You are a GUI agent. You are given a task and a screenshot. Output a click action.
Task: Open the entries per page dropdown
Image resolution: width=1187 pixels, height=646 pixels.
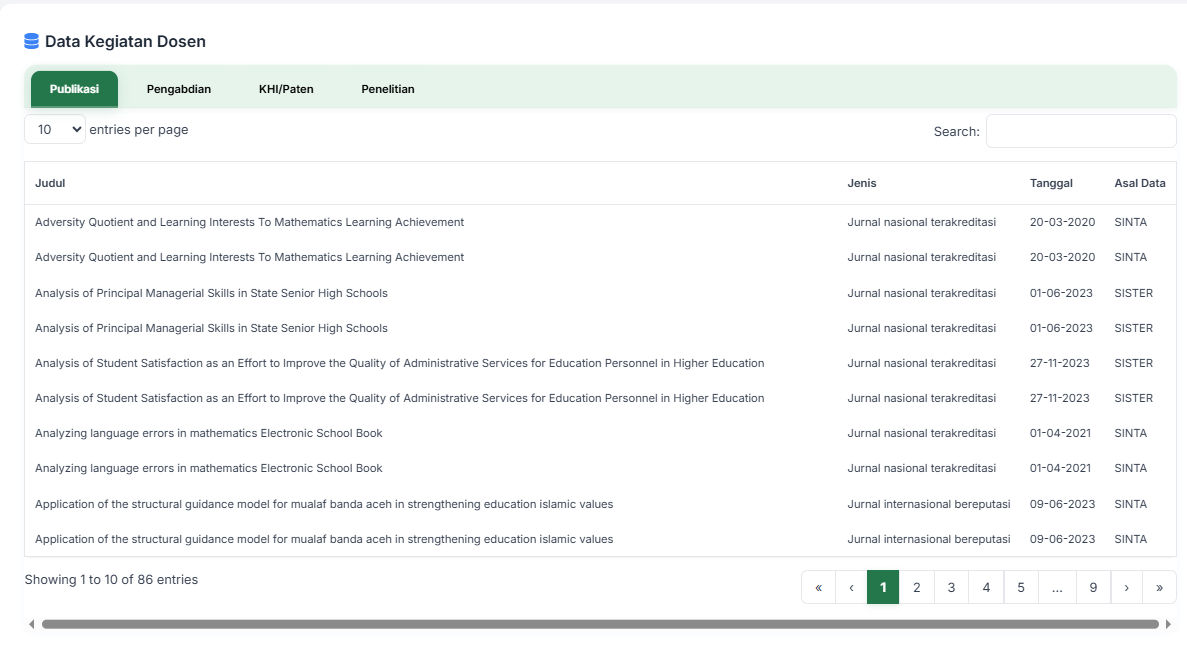click(x=55, y=130)
